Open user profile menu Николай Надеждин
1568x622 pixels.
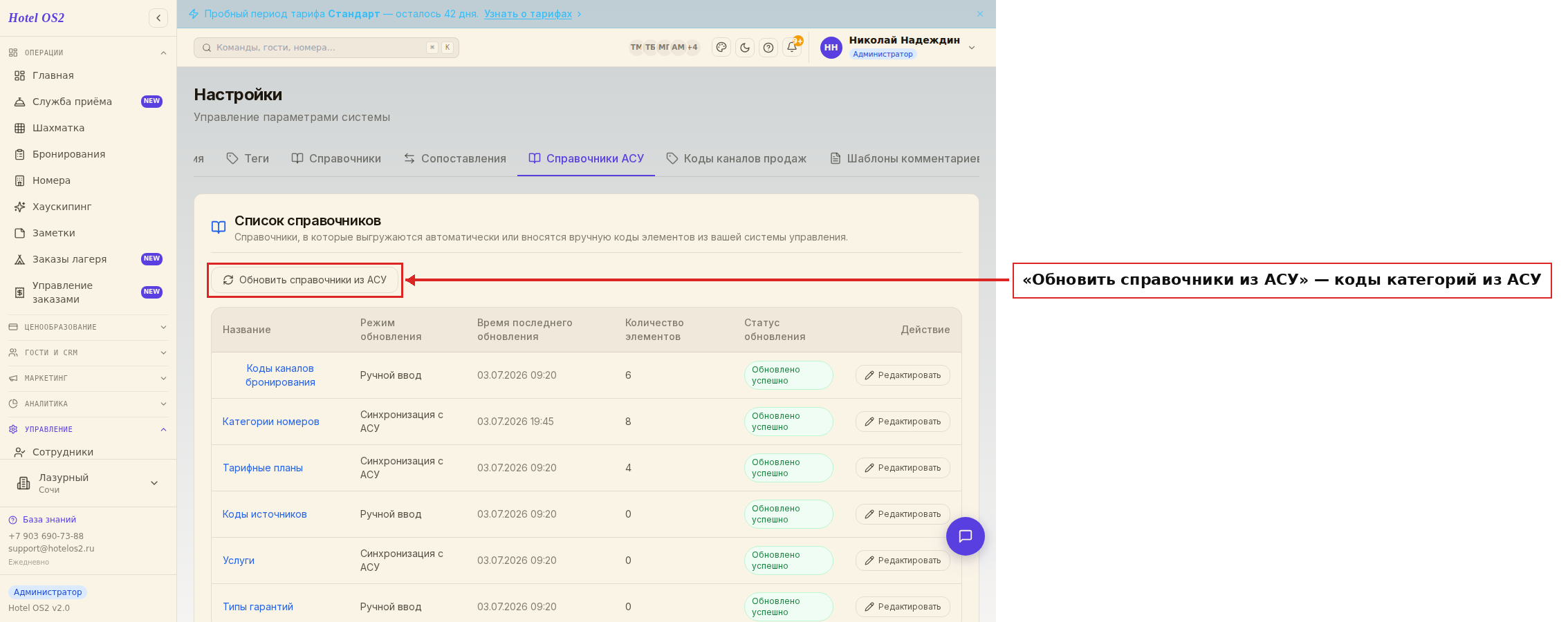[x=898, y=48]
